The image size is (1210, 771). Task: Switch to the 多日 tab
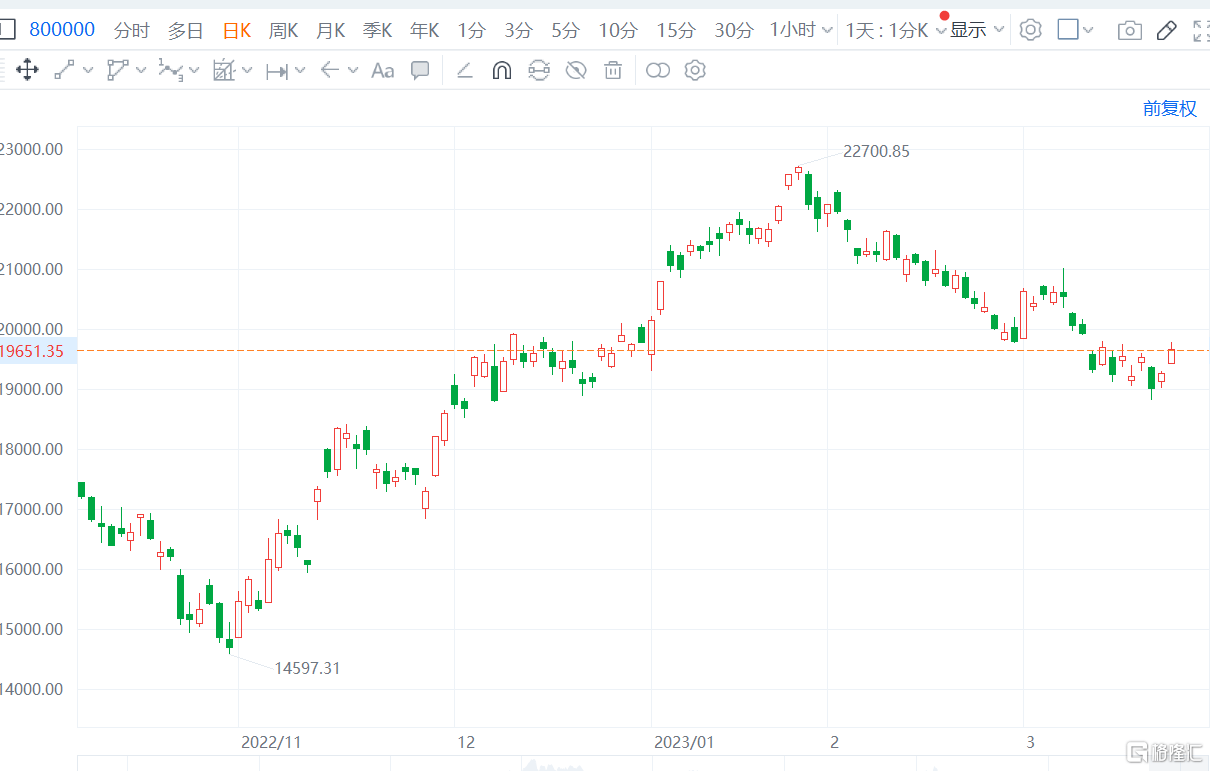coord(185,30)
